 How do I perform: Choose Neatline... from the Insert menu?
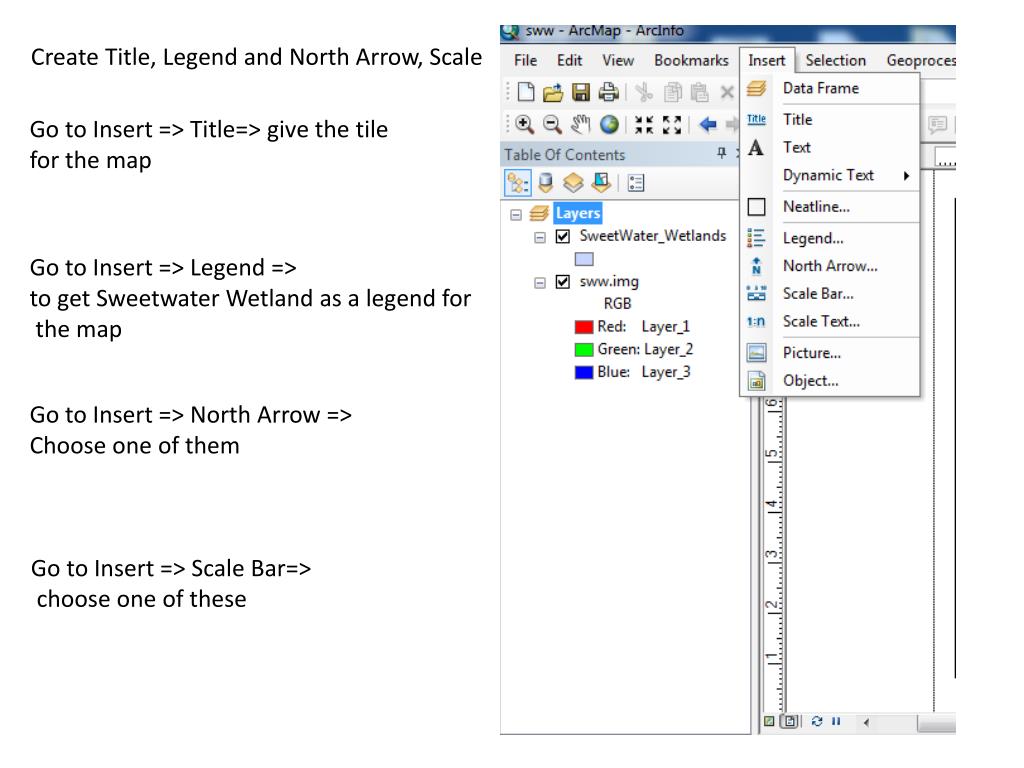click(829, 207)
